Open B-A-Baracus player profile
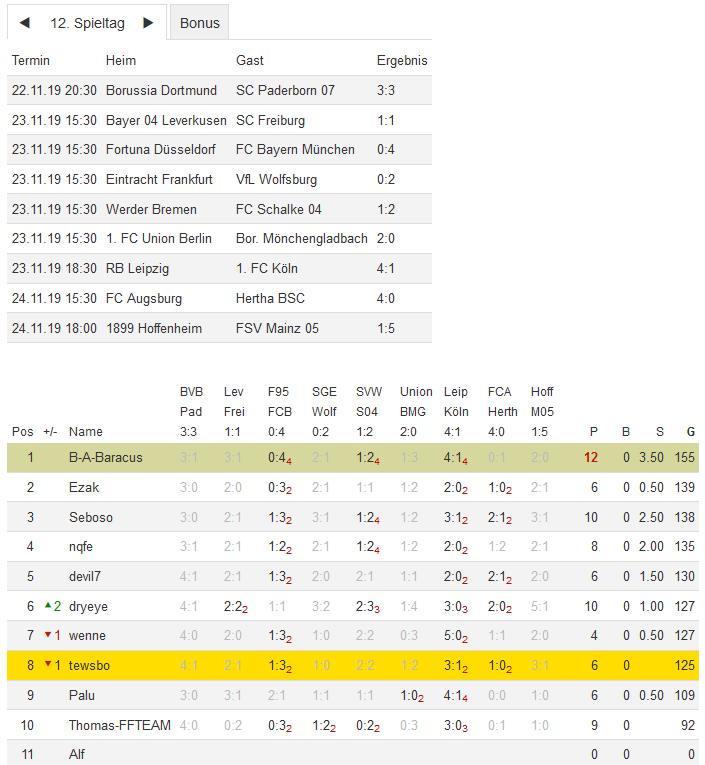The image size is (705, 765). pos(105,458)
